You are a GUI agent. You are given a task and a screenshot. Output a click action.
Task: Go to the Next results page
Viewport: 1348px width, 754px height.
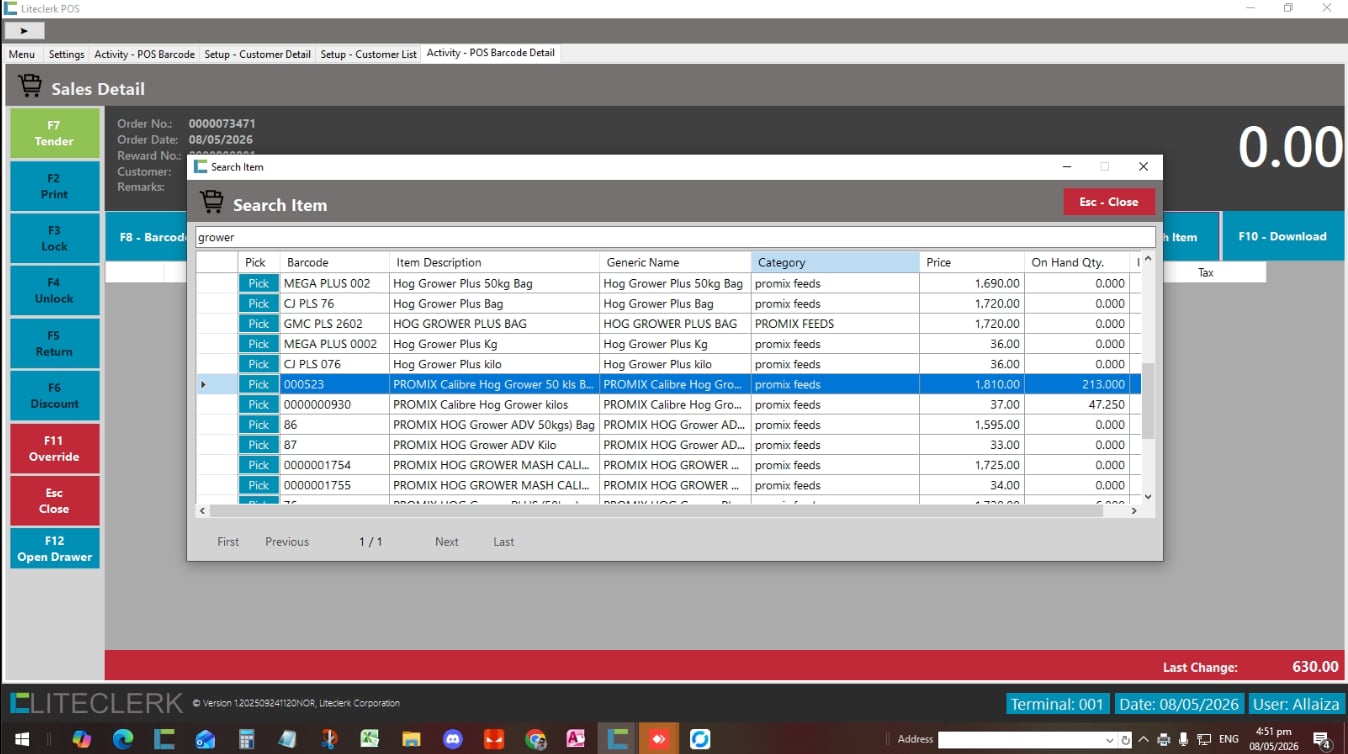447,542
